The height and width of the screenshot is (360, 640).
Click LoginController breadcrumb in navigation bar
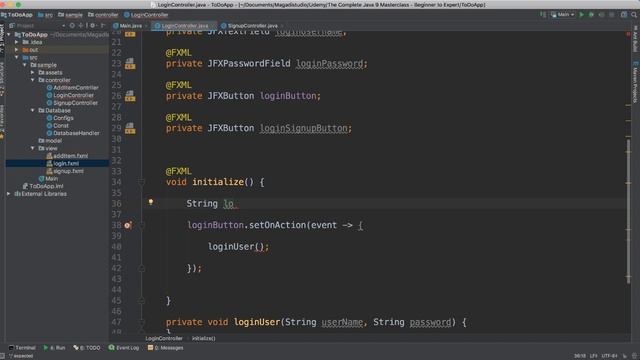pyautogui.click(x=146, y=15)
